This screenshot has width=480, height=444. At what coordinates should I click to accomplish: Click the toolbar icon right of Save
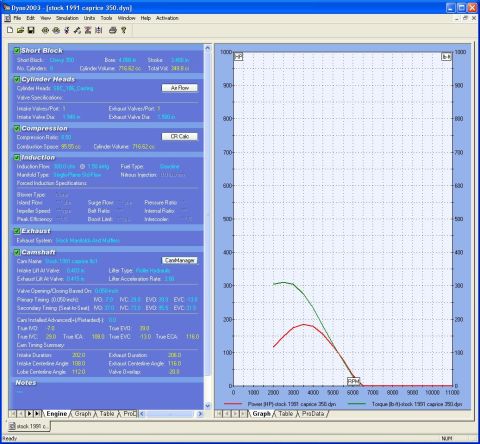click(45, 30)
